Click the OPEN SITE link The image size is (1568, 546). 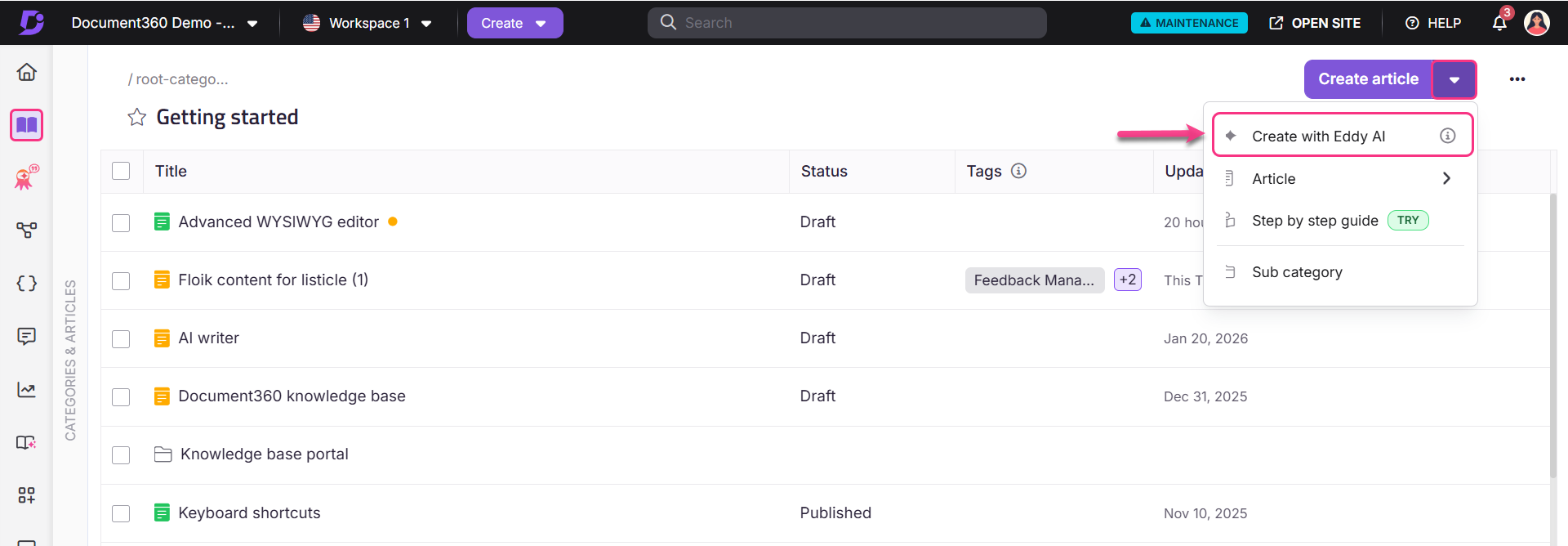[1315, 23]
